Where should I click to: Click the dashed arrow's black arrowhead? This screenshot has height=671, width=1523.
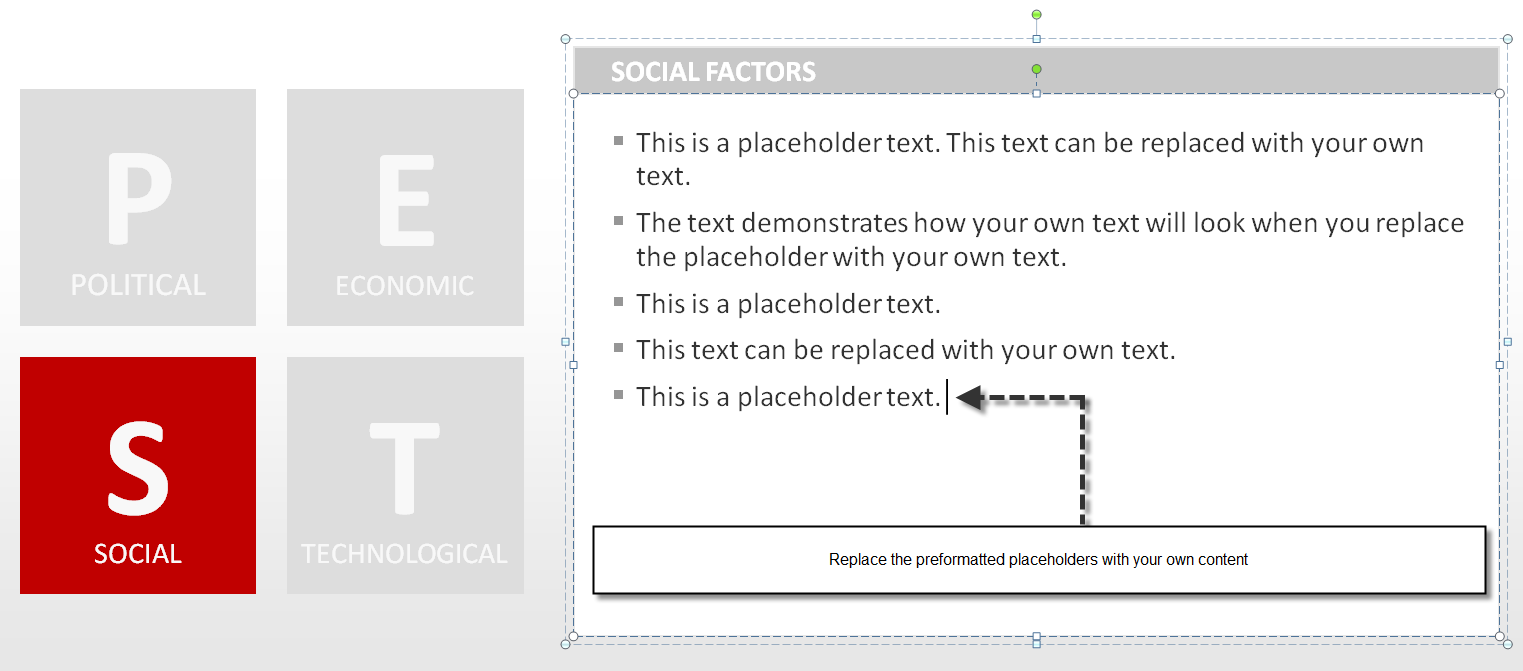[967, 398]
